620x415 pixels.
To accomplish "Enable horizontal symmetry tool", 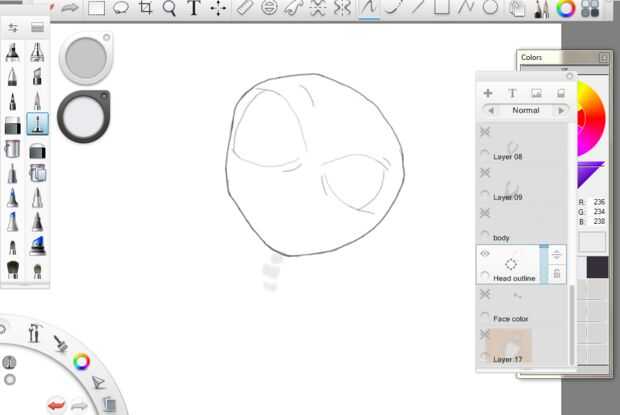I will click(x=318, y=8).
